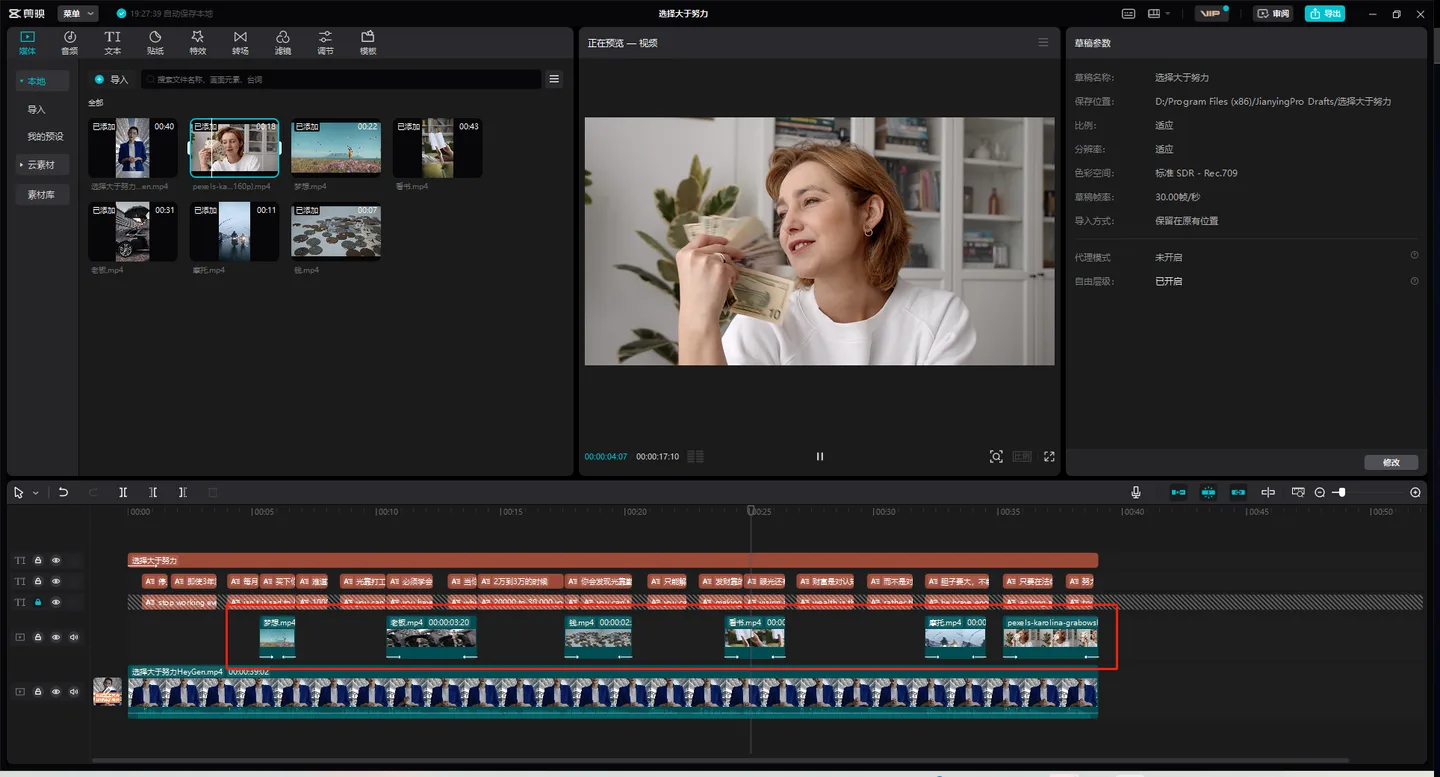Select 素材库 in the sidebar
Screen dimensions: 1440x777
tap(41, 195)
